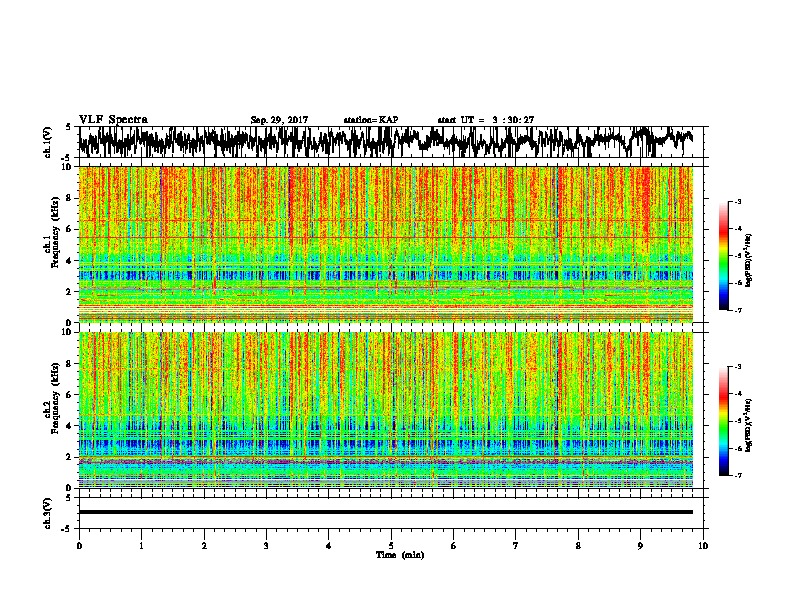Click time axis tick label "5"
Screen dimensions: 792x612
click(391, 546)
